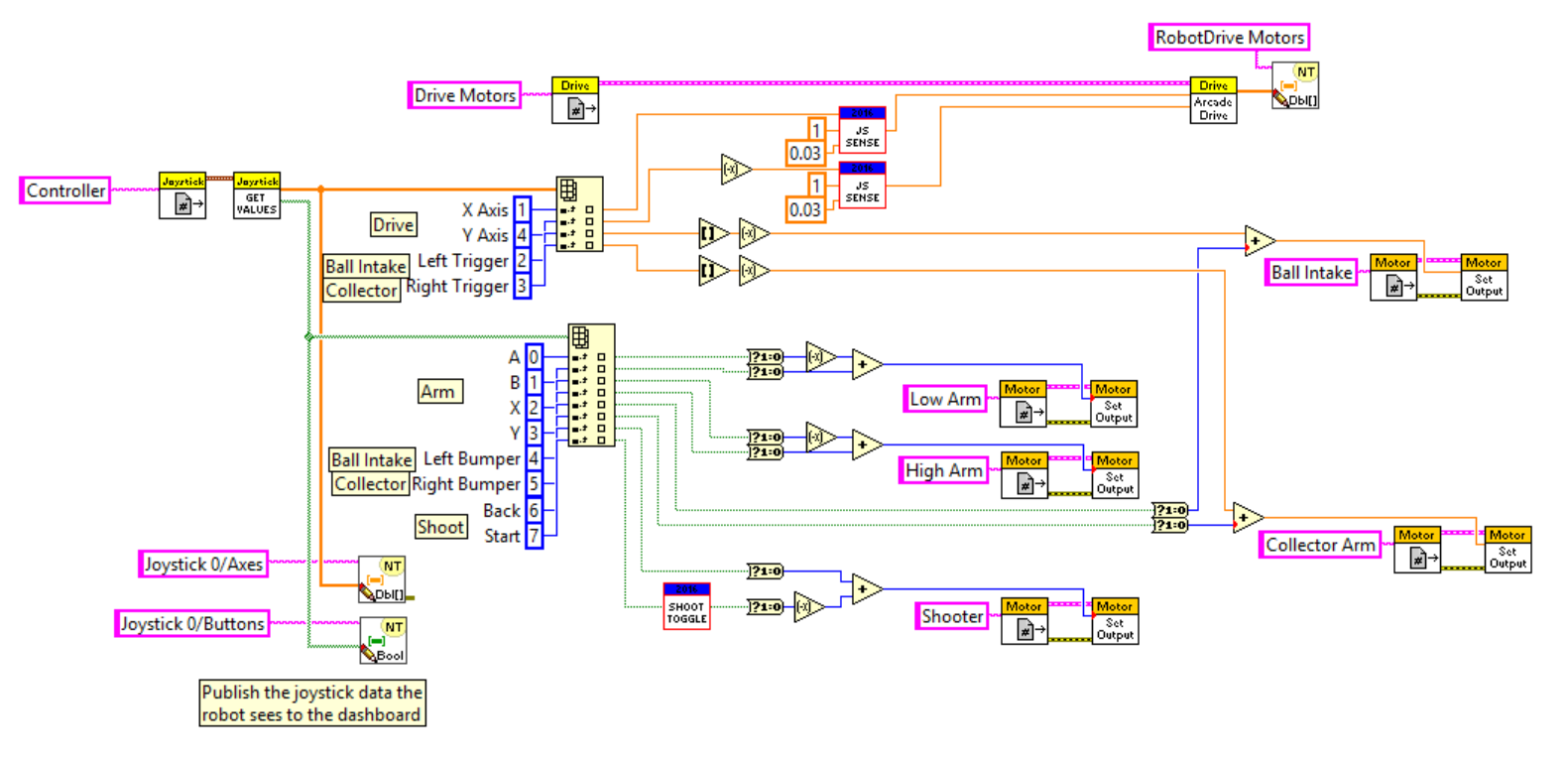
Task: Select the Drive label comment
Action: 394,225
